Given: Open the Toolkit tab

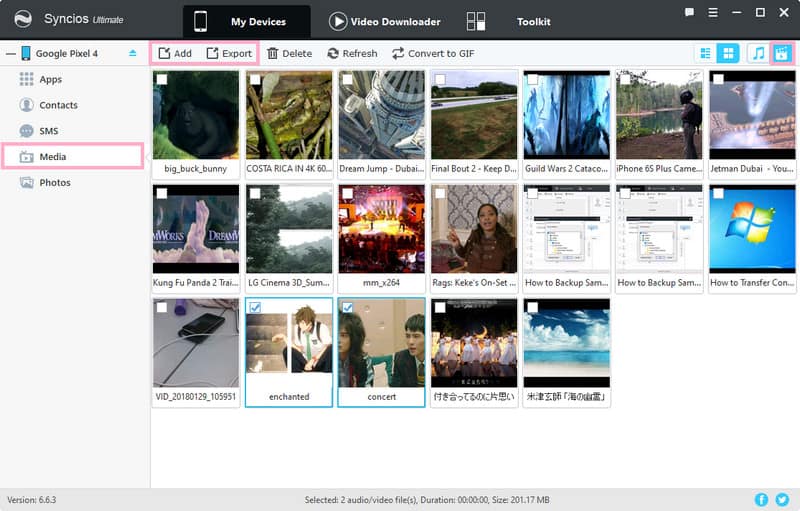Looking at the screenshot, I should click(533, 21).
